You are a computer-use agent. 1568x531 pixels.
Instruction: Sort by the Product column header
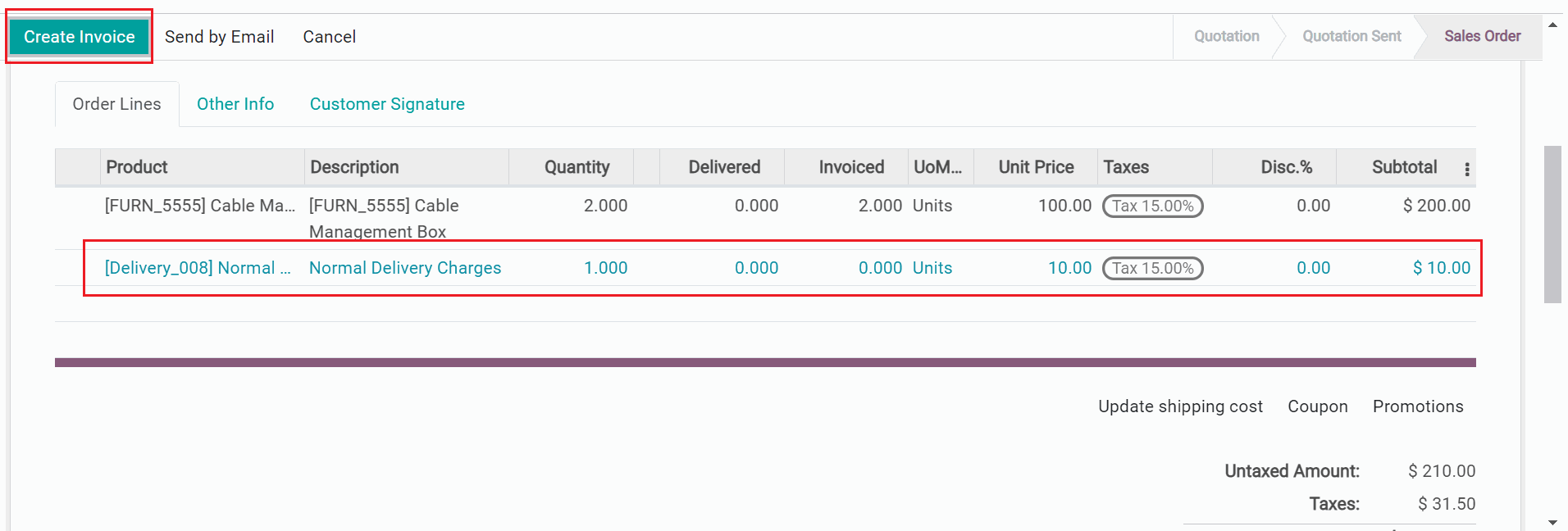(x=137, y=167)
